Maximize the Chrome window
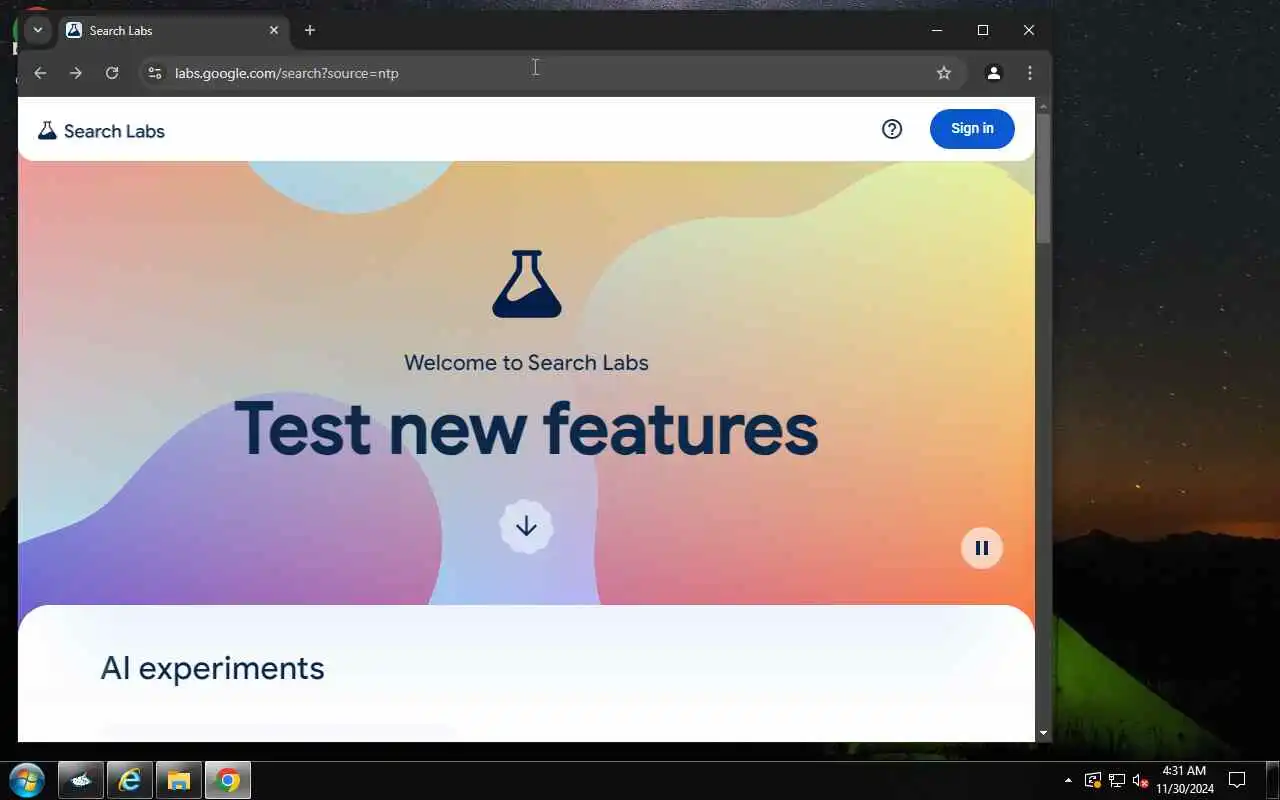Screen dimensions: 1280x800 pos(983,30)
